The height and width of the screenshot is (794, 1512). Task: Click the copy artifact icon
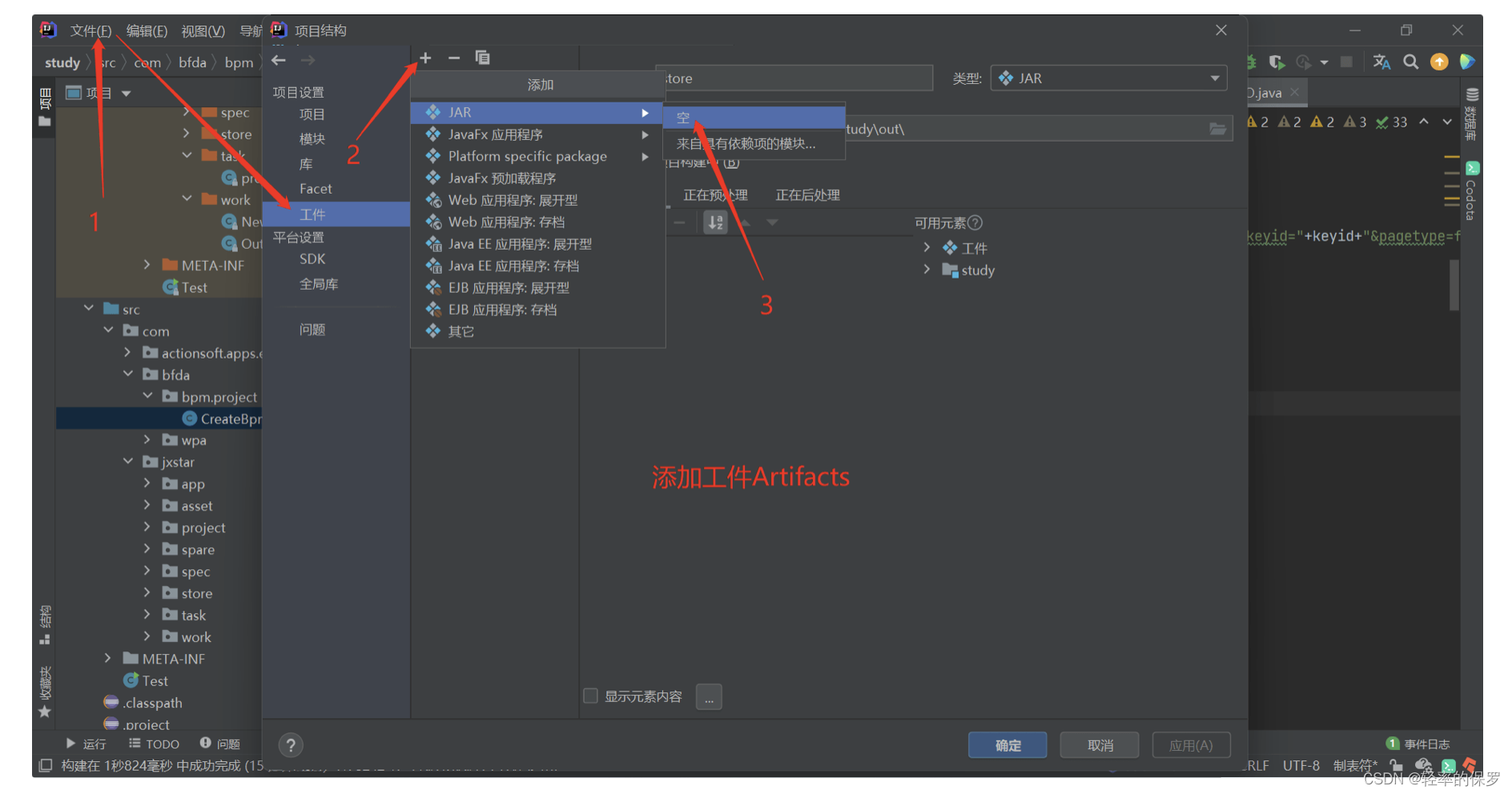click(x=482, y=58)
